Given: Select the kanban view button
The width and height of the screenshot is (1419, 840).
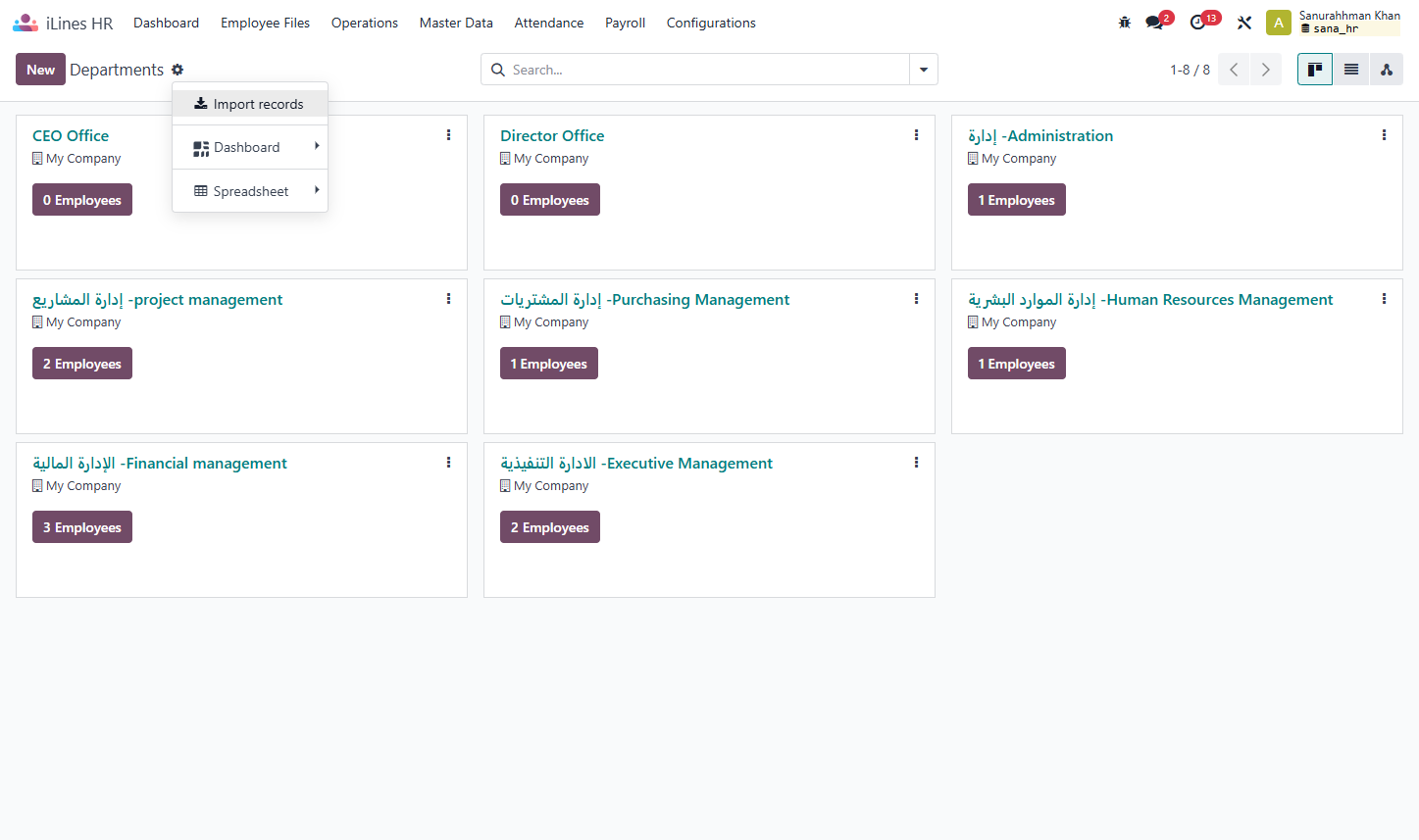Looking at the screenshot, I should point(1315,69).
